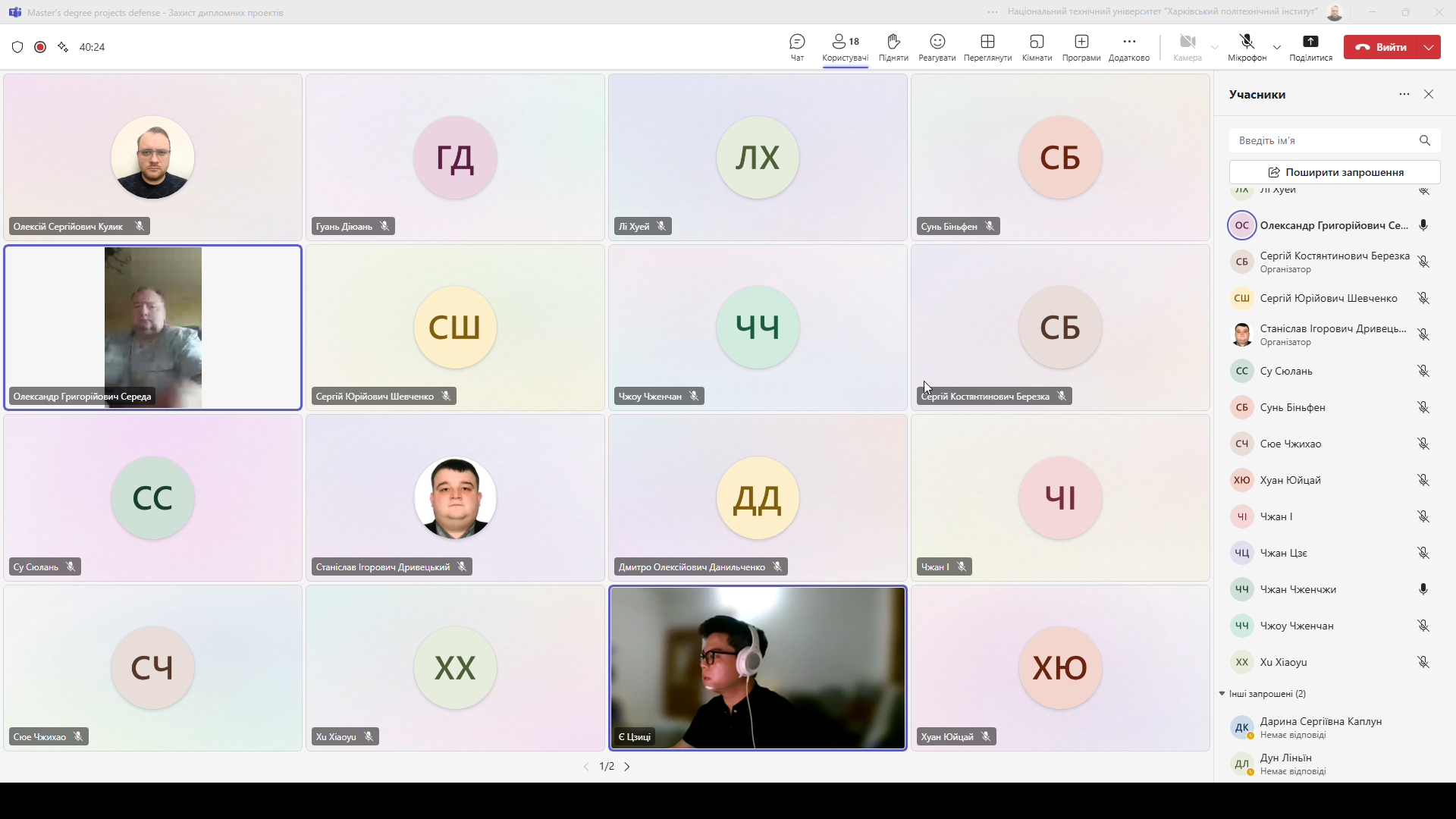Open the Chat panel

[x=797, y=47]
